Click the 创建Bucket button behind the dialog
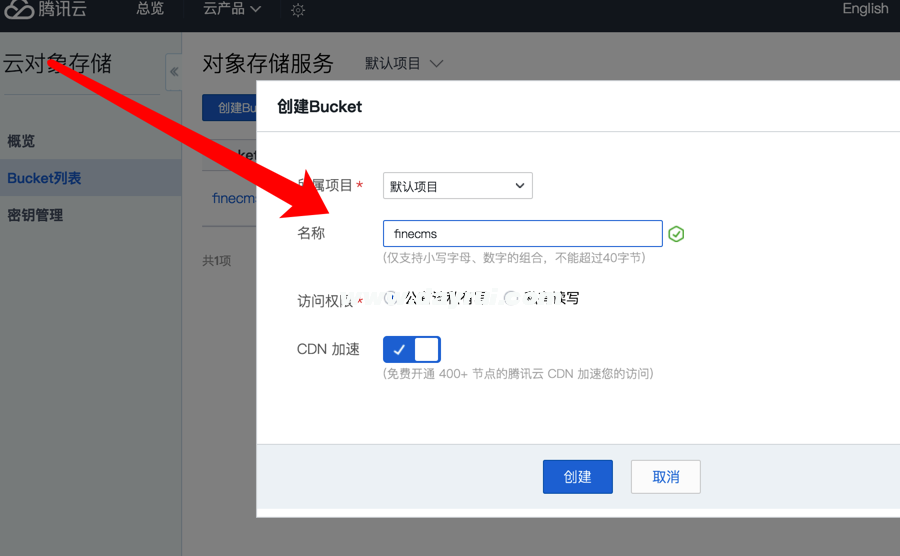This screenshot has width=900, height=556. click(x=230, y=108)
